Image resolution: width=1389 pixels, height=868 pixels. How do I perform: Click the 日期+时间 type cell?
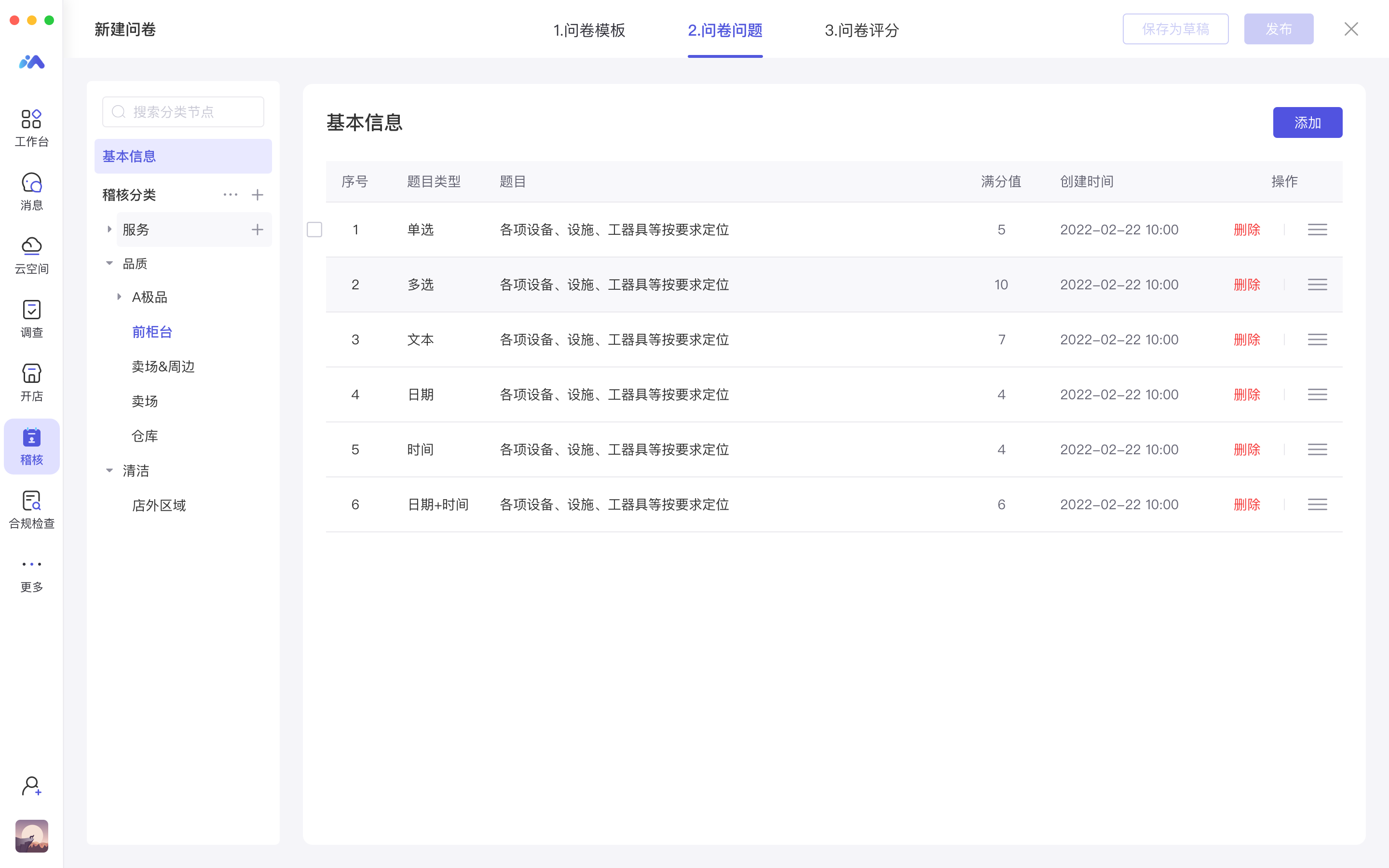point(438,504)
